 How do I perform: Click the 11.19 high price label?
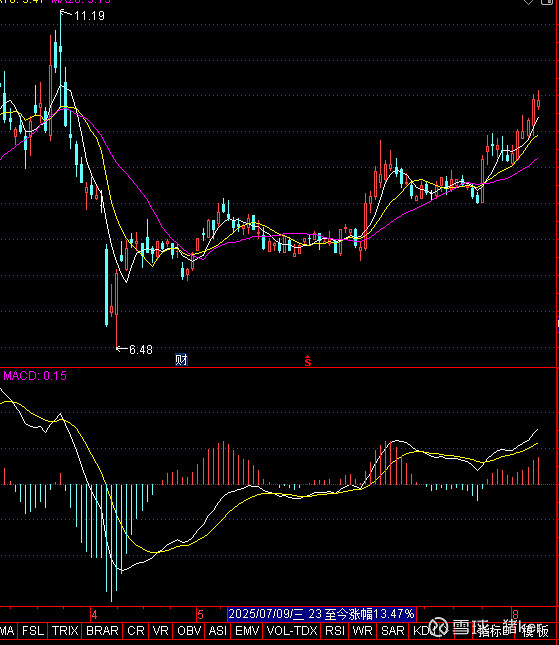(x=90, y=16)
